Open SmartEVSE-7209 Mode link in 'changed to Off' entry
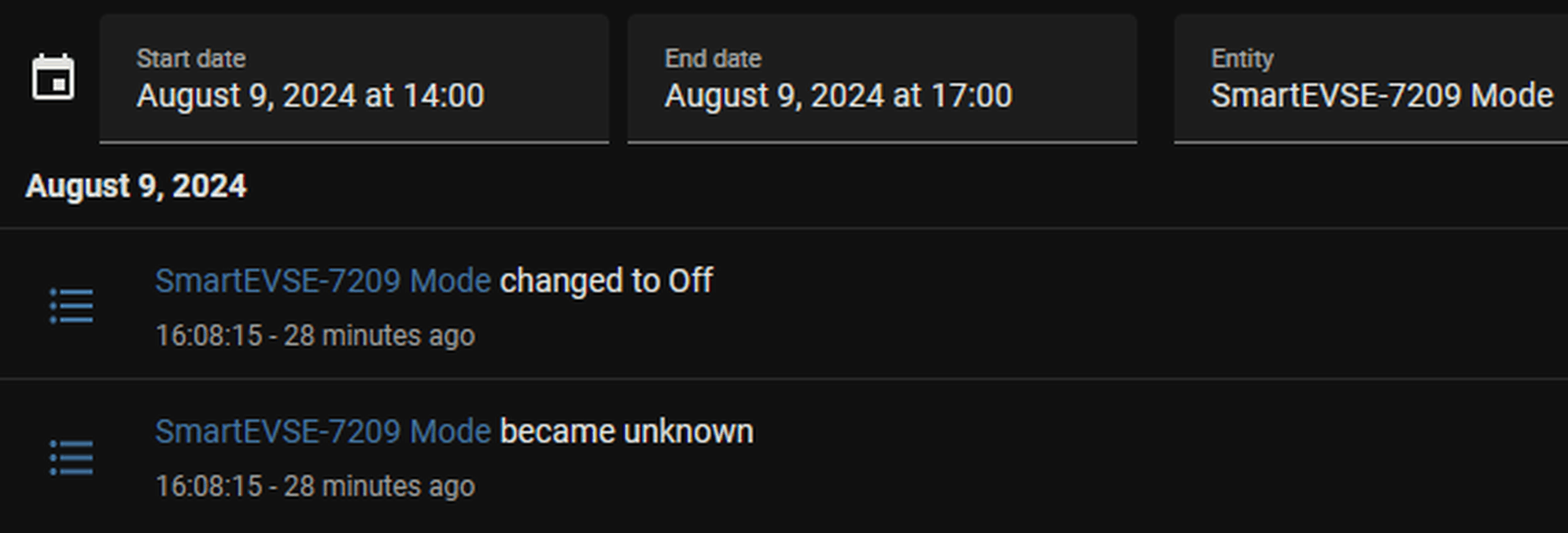 (323, 281)
